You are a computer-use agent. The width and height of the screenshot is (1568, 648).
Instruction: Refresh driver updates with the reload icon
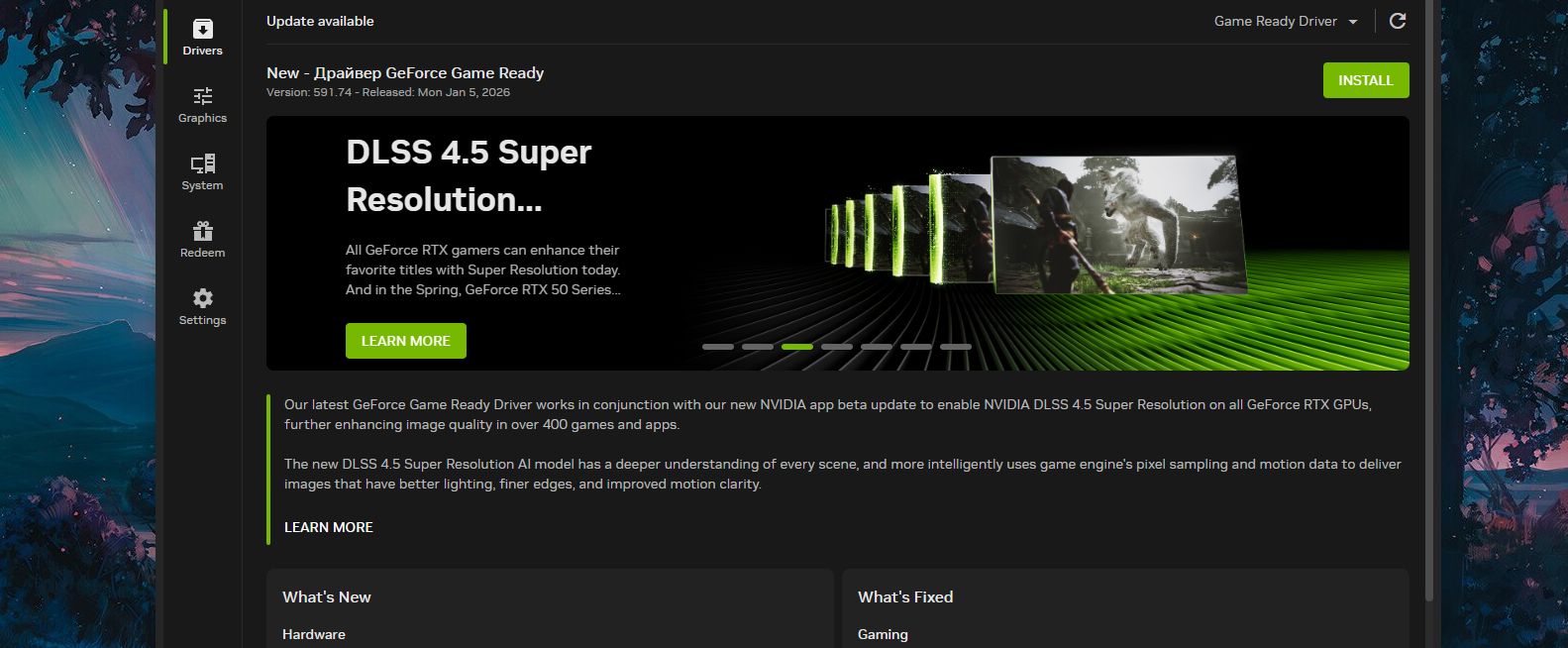point(1398,21)
